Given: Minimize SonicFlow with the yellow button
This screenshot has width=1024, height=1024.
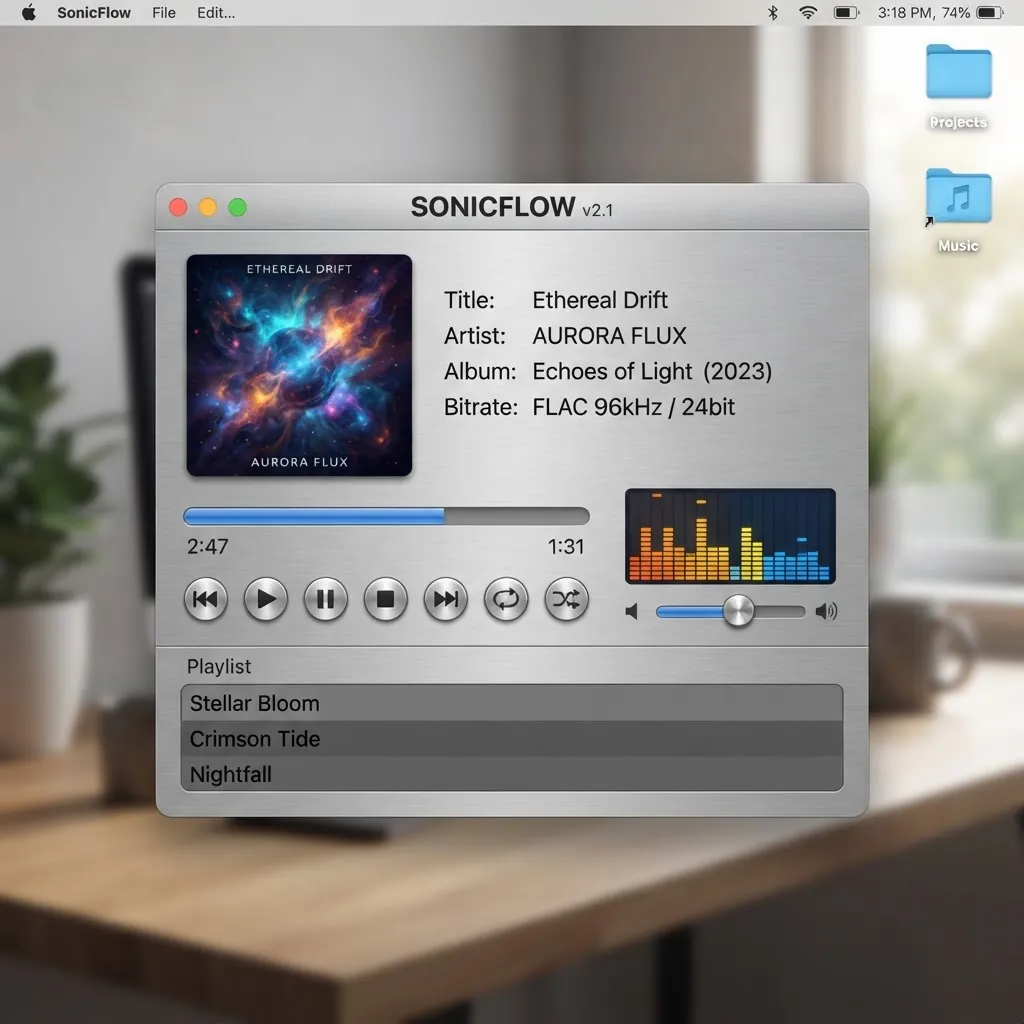Looking at the screenshot, I should click(x=208, y=207).
